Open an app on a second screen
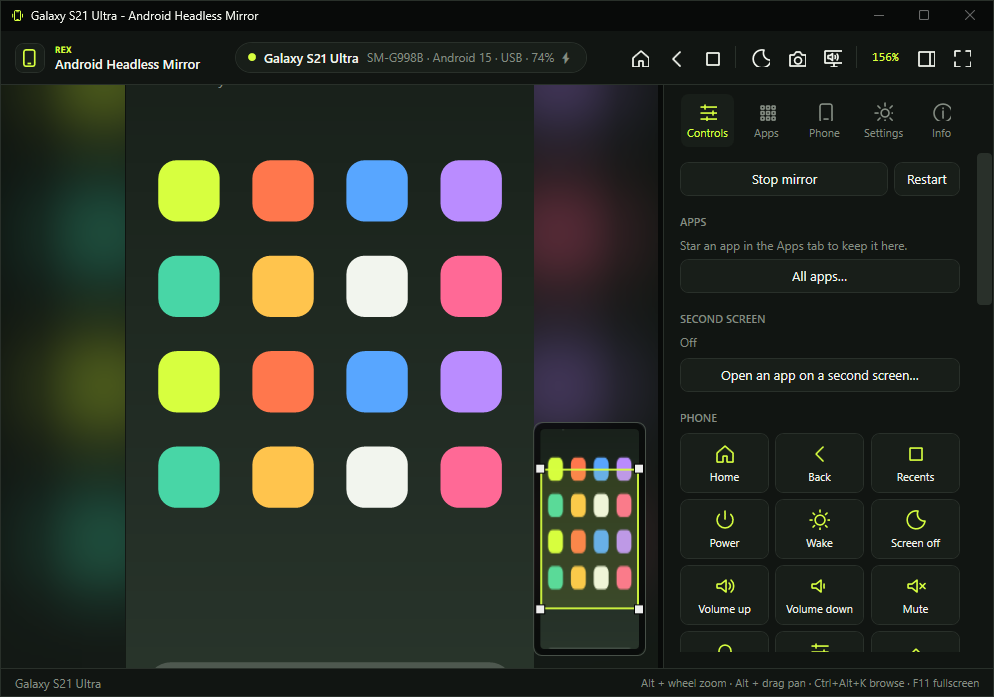The width and height of the screenshot is (994, 697). pyautogui.click(x=819, y=375)
